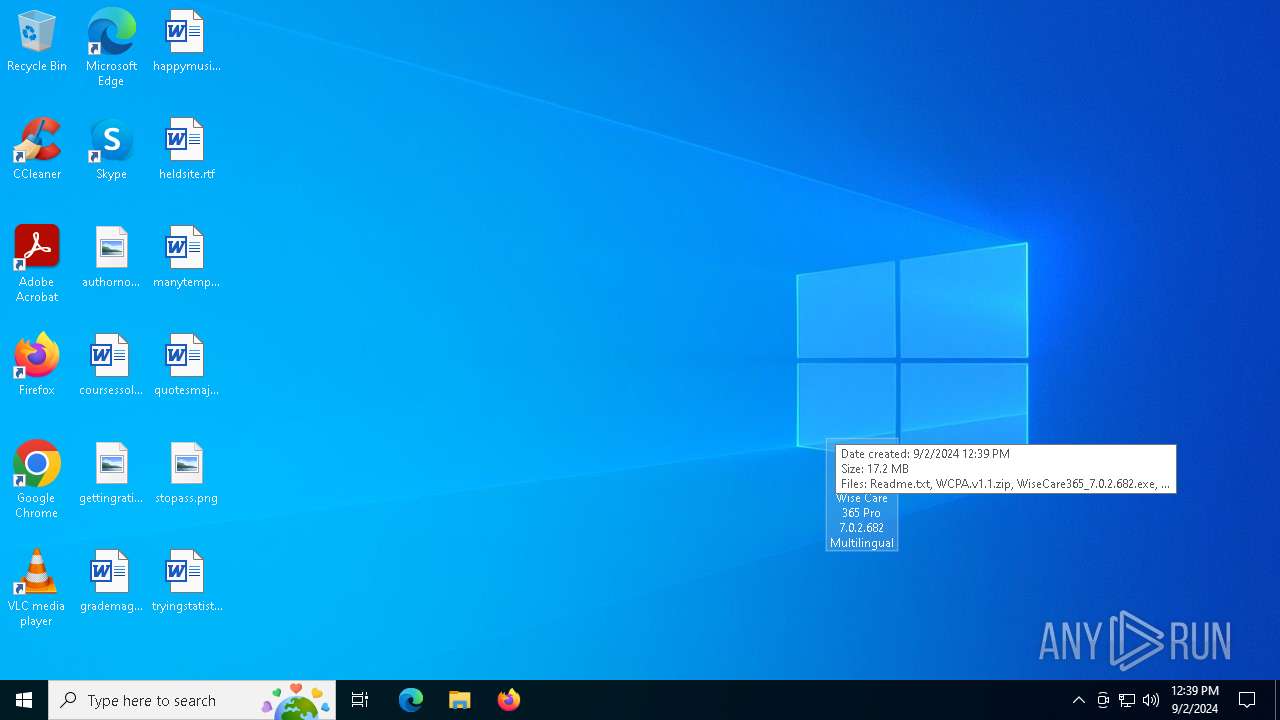Select the VLC media player shortcut
Image resolution: width=1280 pixels, height=720 pixels.
pyautogui.click(x=37, y=588)
